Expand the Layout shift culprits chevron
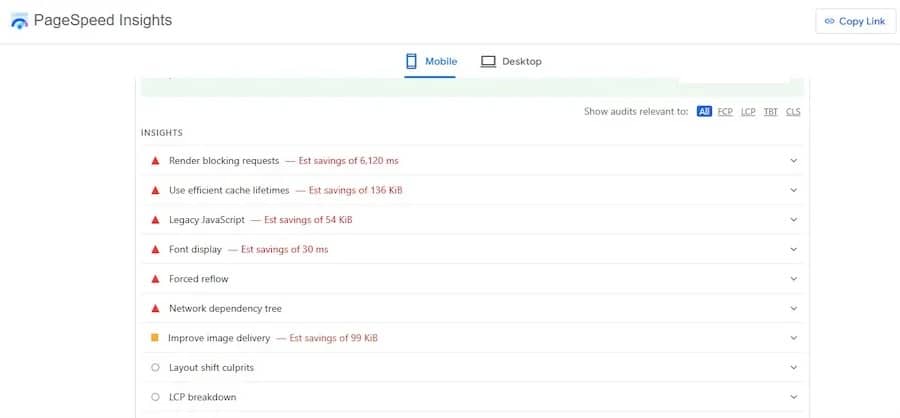 coord(794,367)
